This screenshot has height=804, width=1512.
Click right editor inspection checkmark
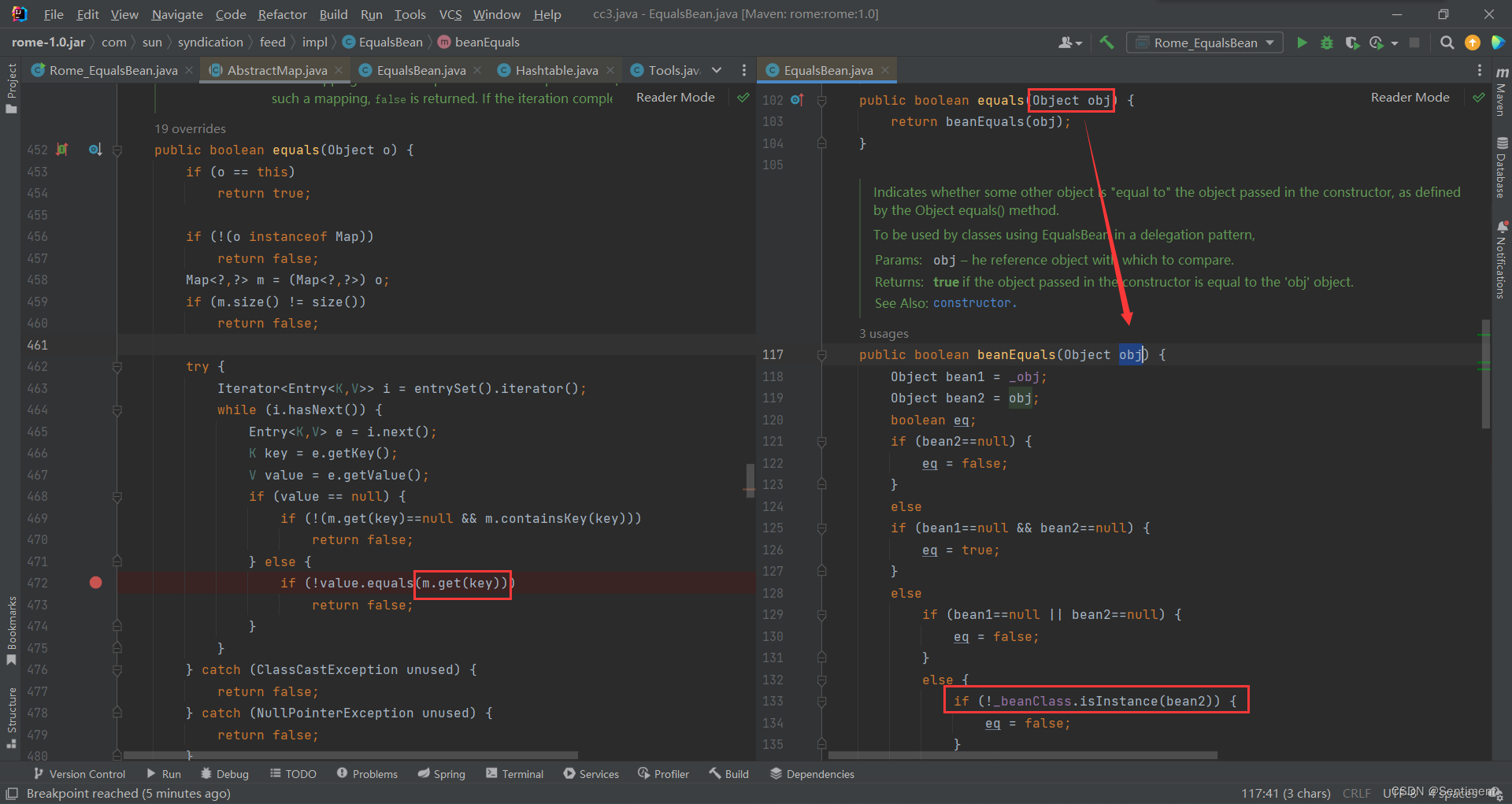tap(1478, 98)
